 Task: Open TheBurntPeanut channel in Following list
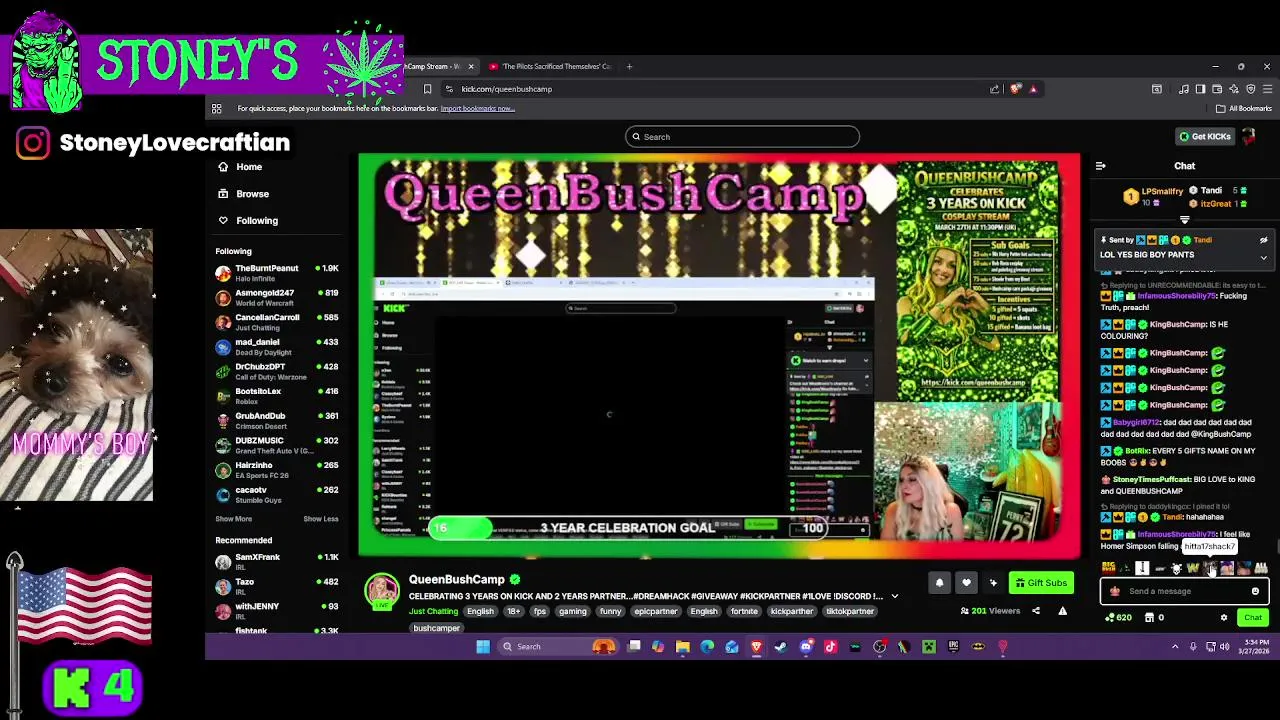[x=278, y=273]
